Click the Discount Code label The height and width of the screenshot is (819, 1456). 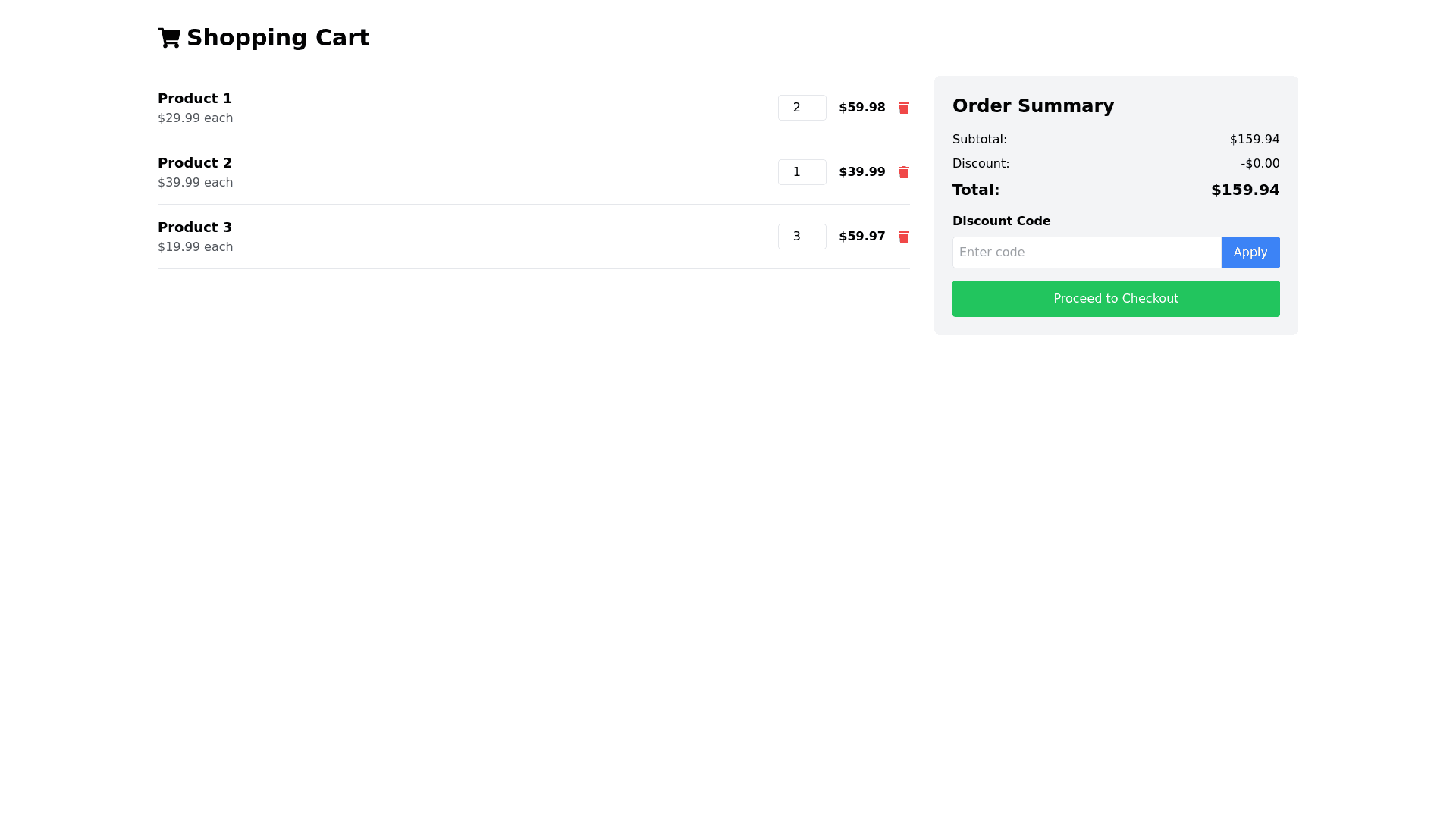pos(1001,221)
